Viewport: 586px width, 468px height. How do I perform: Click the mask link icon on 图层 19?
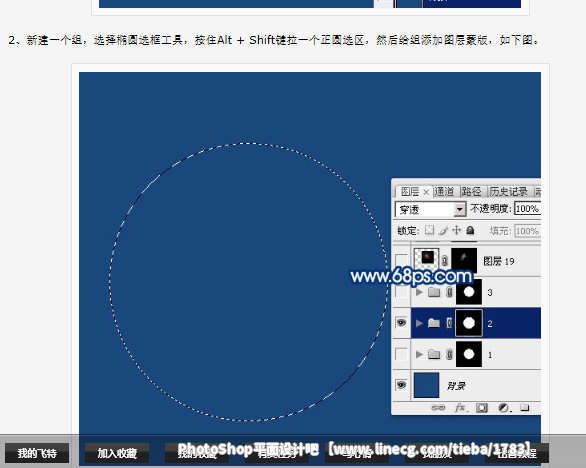444,261
